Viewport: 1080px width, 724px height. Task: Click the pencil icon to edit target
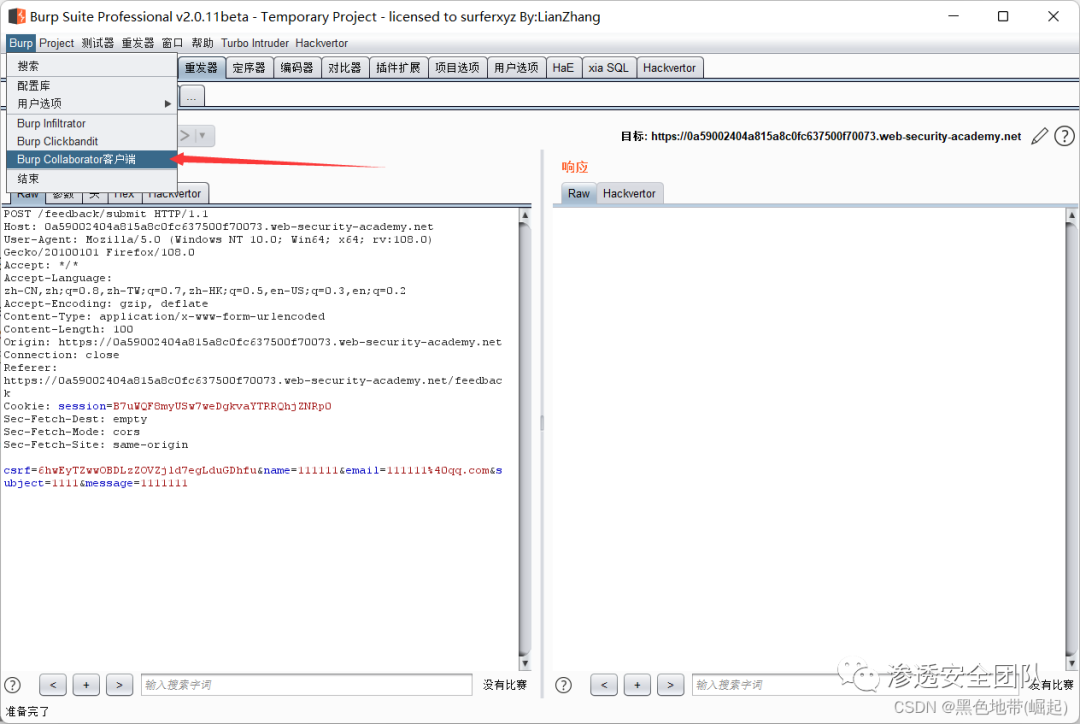pos(1039,136)
